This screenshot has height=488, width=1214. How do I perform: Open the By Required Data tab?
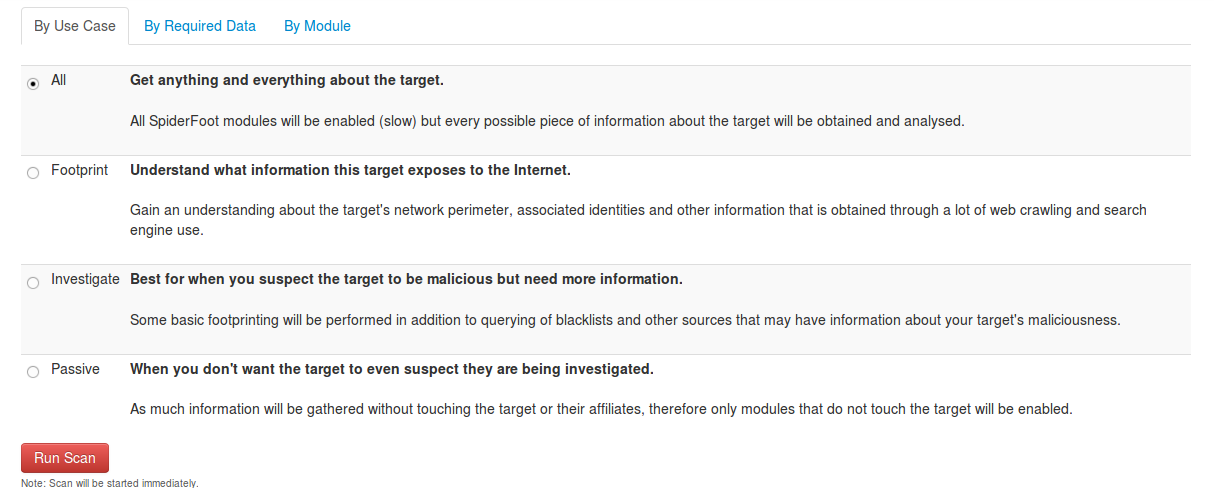coord(200,26)
